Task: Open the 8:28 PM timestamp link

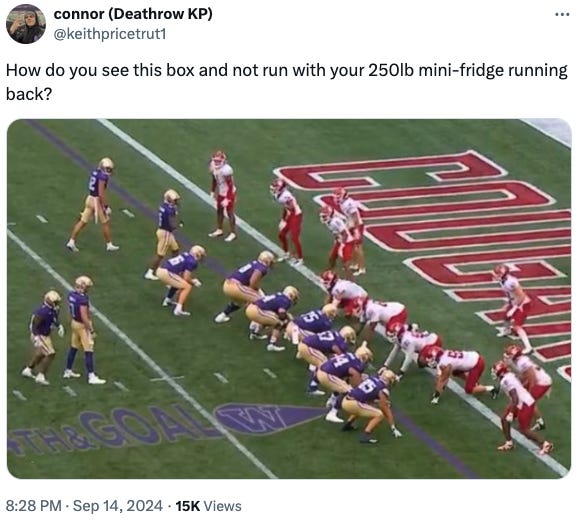Action: [33, 506]
